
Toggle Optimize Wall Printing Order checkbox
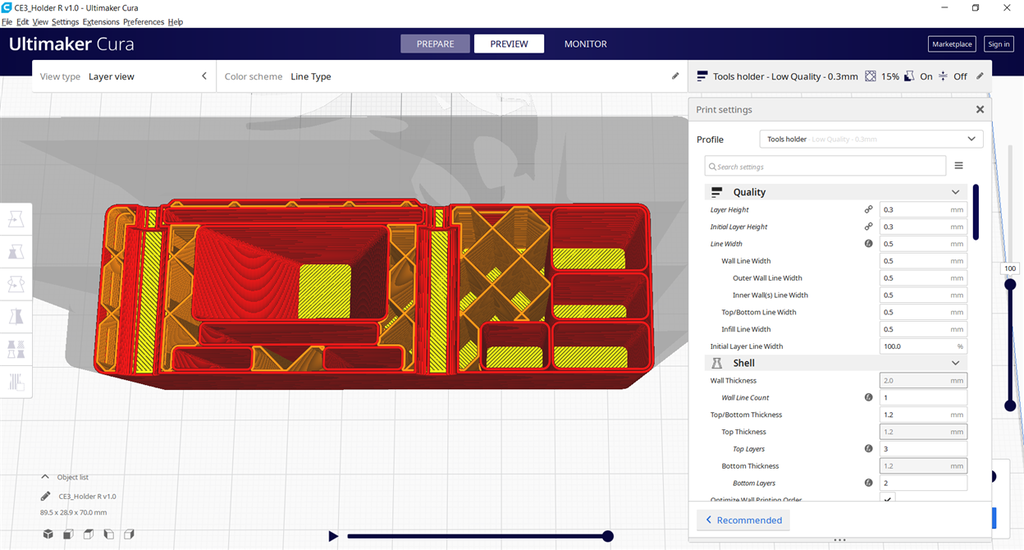pos(888,499)
